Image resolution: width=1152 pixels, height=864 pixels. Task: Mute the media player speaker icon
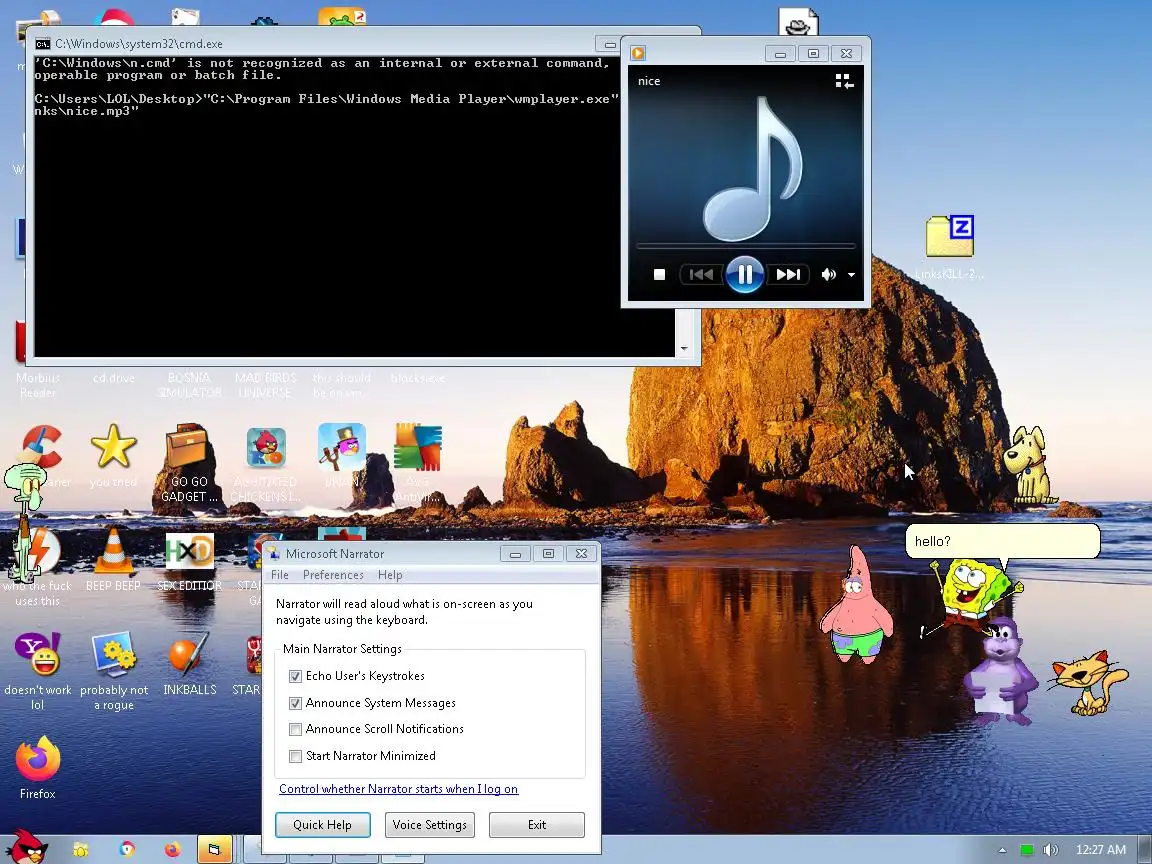click(828, 274)
